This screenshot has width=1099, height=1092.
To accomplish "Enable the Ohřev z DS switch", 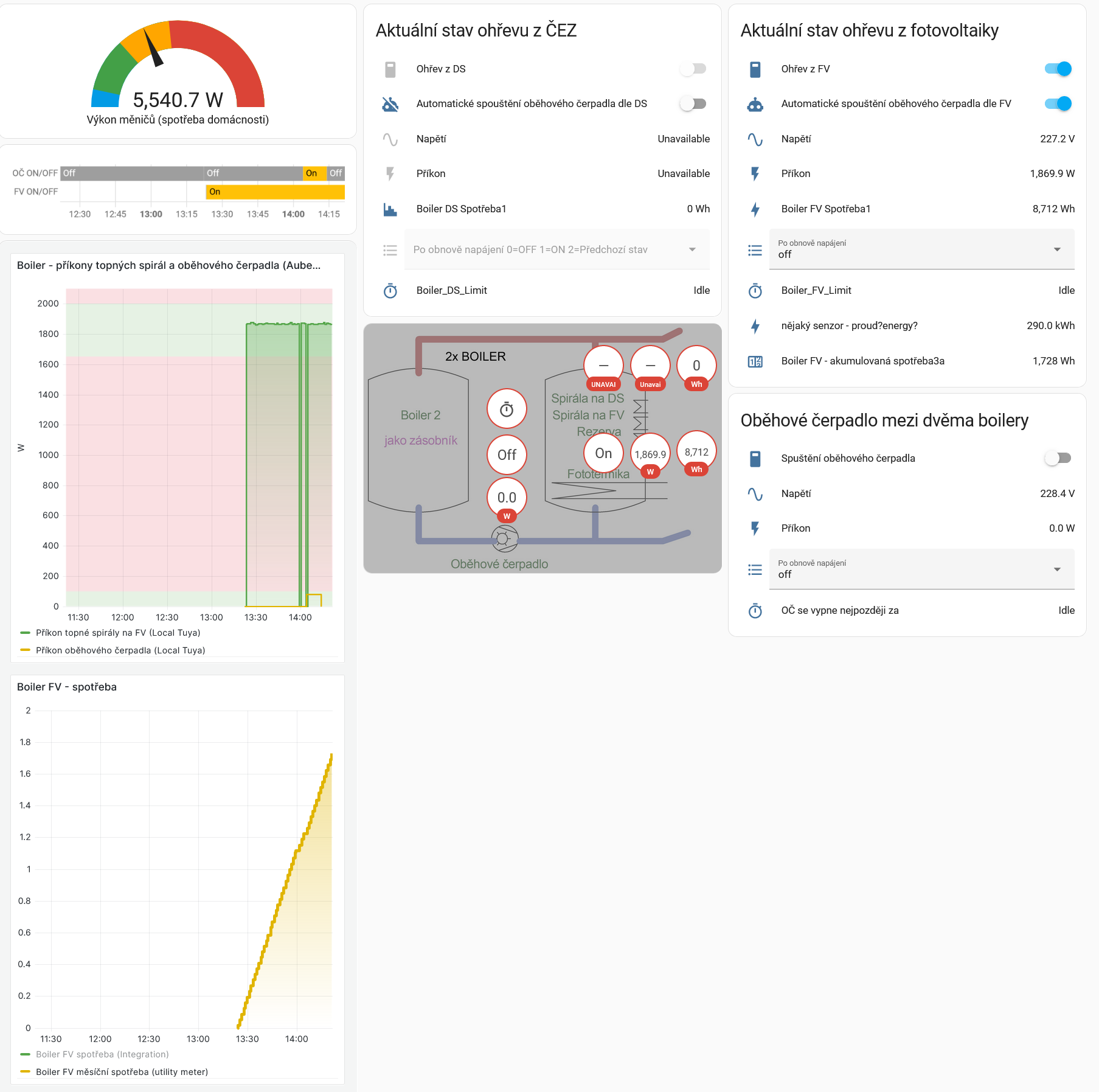I will click(x=693, y=69).
